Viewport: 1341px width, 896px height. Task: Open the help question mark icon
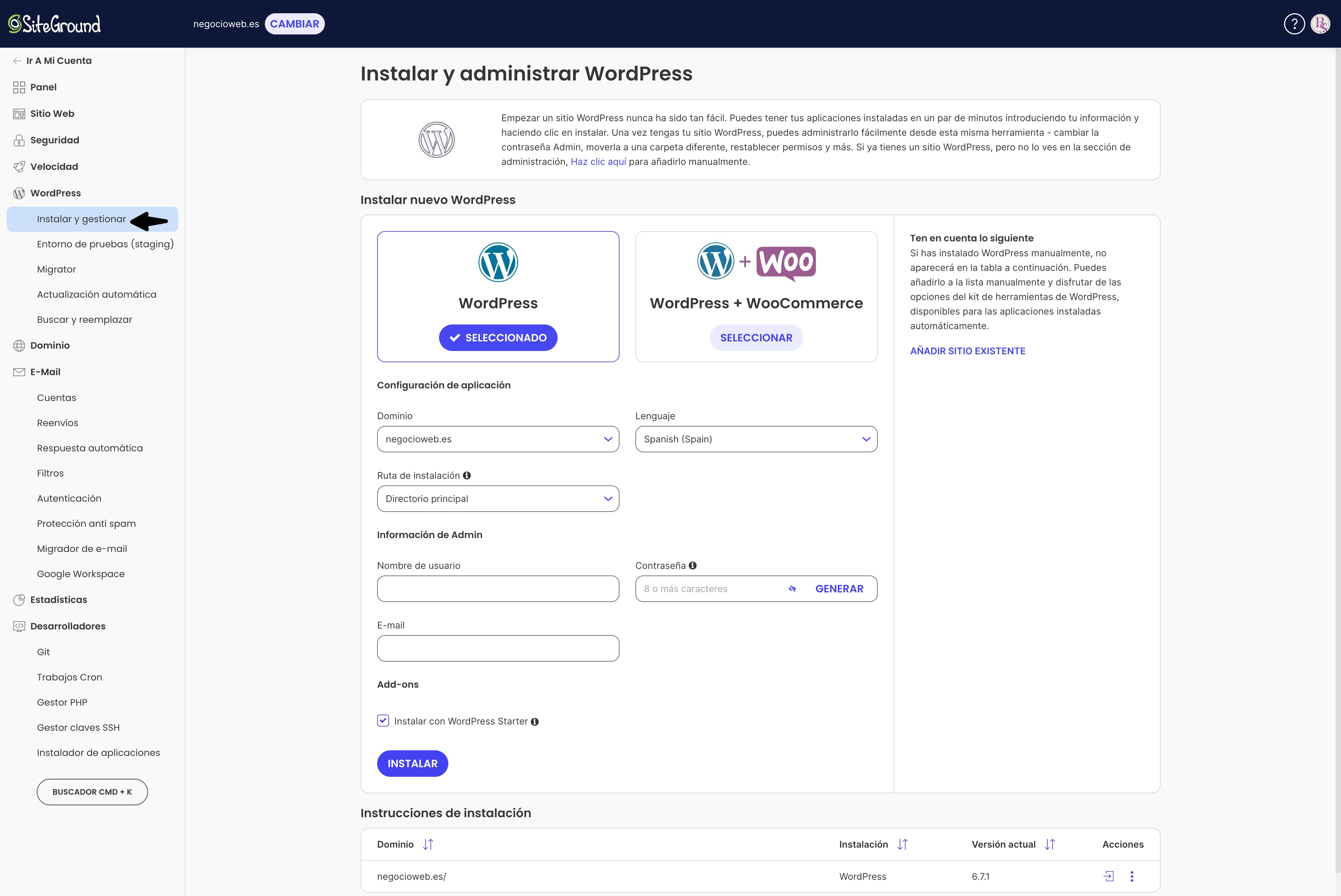coord(1294,24)
